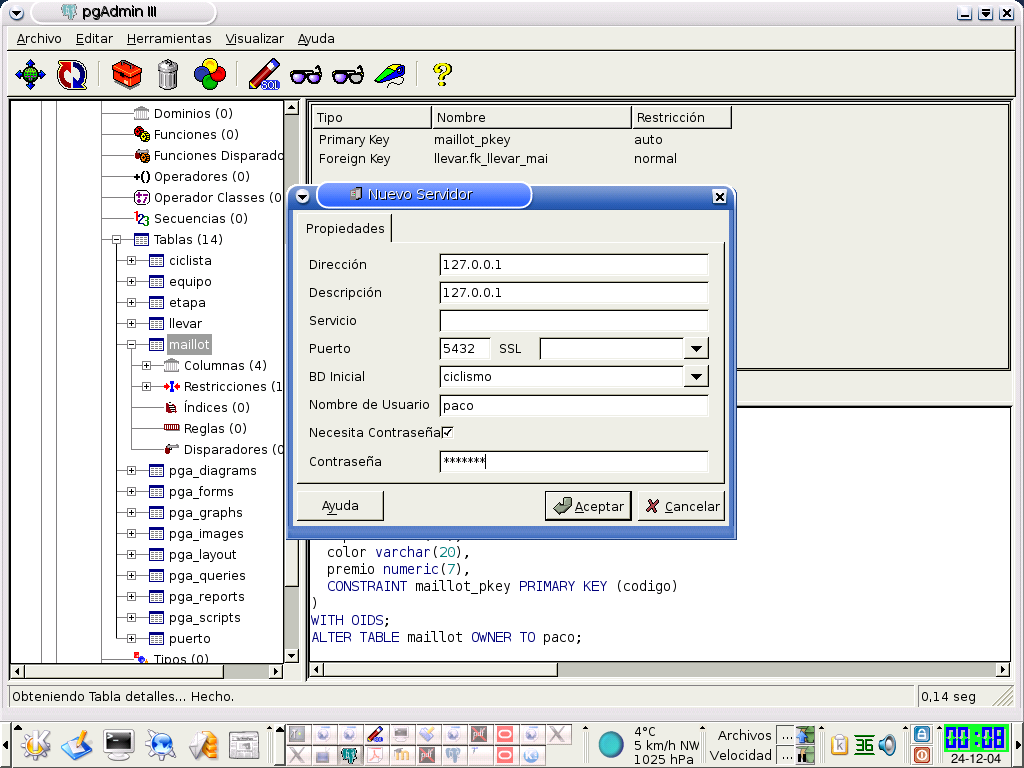Image resolution: width=1024 pixels, height=768 pixels.
Task: Expand the equipo table node
Action: tap(131, 281)
